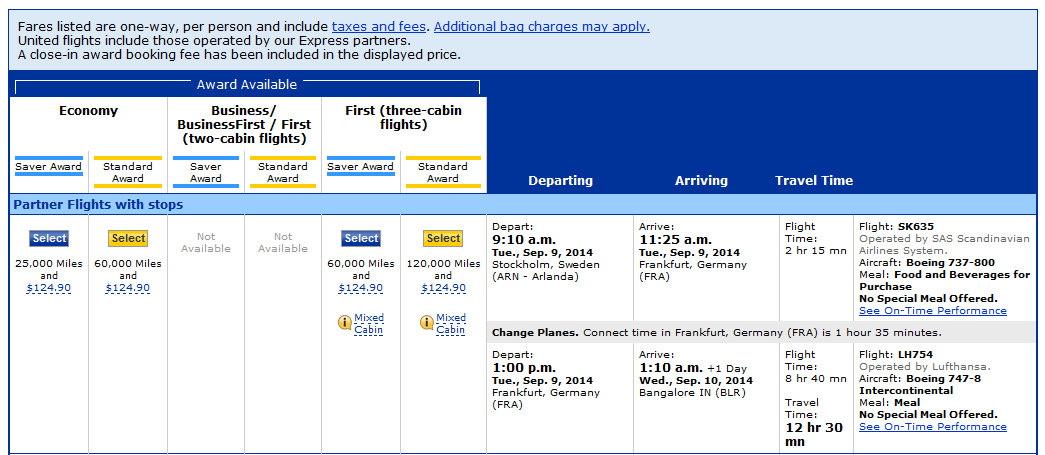This screenshot has height=455, width=1045.
Task: Click the Departing column header
Action: [560, 181]
